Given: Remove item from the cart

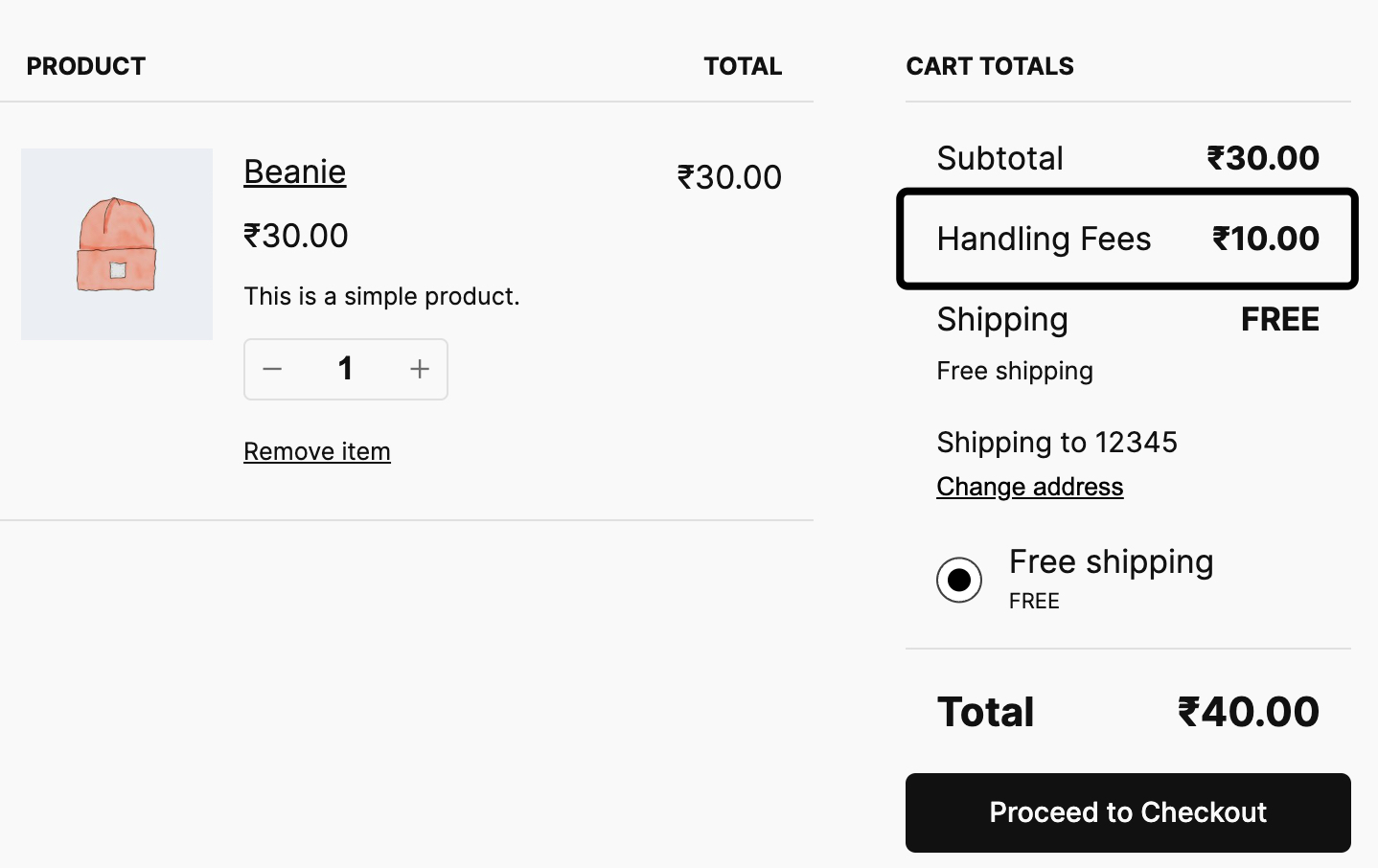Looking at the screenshot, I should (317, 451).
